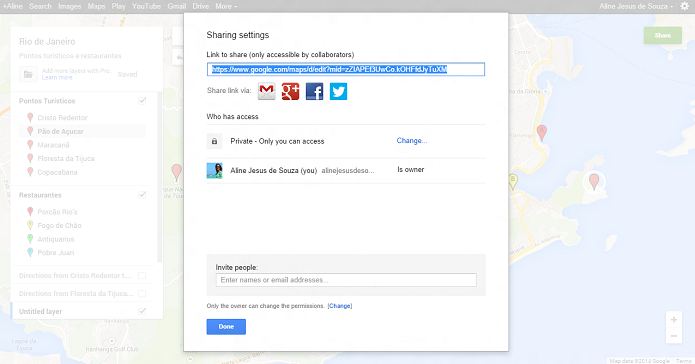The width and height of the screenshot is (695, 364).
Task: Toggle Pontos Turísticos layer checkbox
Action: click(142, 101)
